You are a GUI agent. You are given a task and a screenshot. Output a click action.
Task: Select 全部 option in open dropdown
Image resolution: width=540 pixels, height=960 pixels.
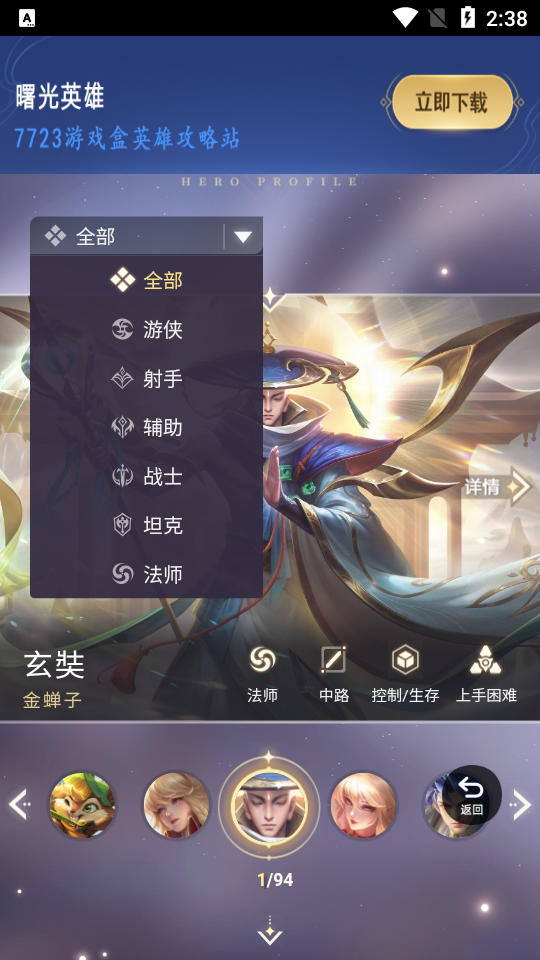[x=146, y=280]
